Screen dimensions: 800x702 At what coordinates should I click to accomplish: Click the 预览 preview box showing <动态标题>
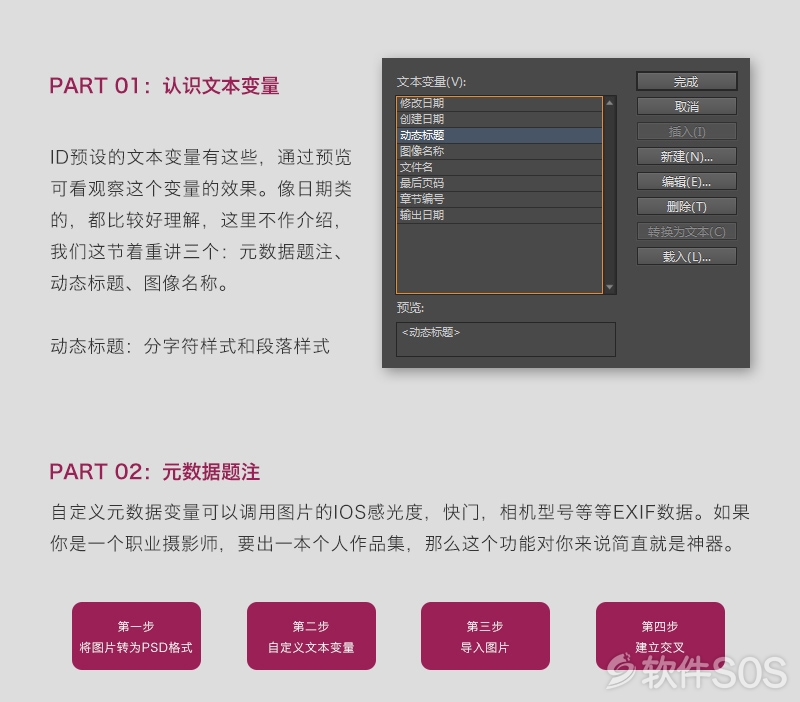(506, 339)
